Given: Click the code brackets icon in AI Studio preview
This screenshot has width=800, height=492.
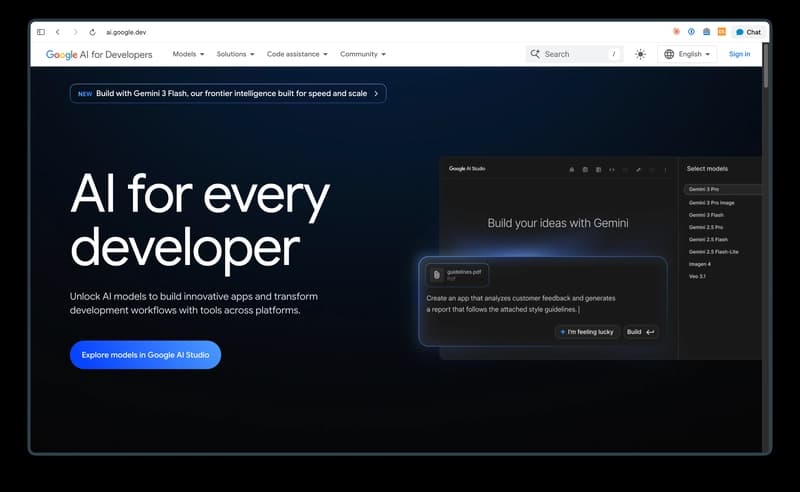Looking at the screenshot, I should pos(611,169).
